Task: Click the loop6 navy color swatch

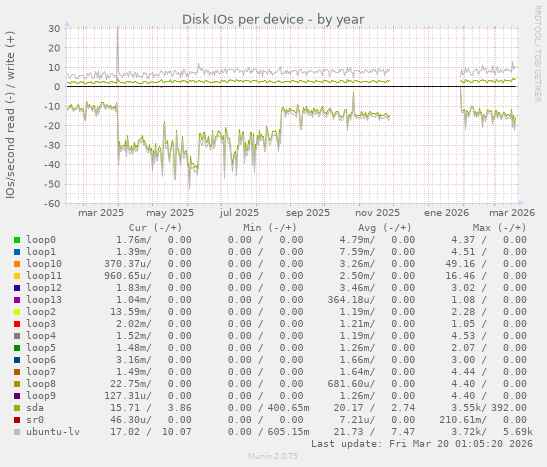Action: coord(17,360)
